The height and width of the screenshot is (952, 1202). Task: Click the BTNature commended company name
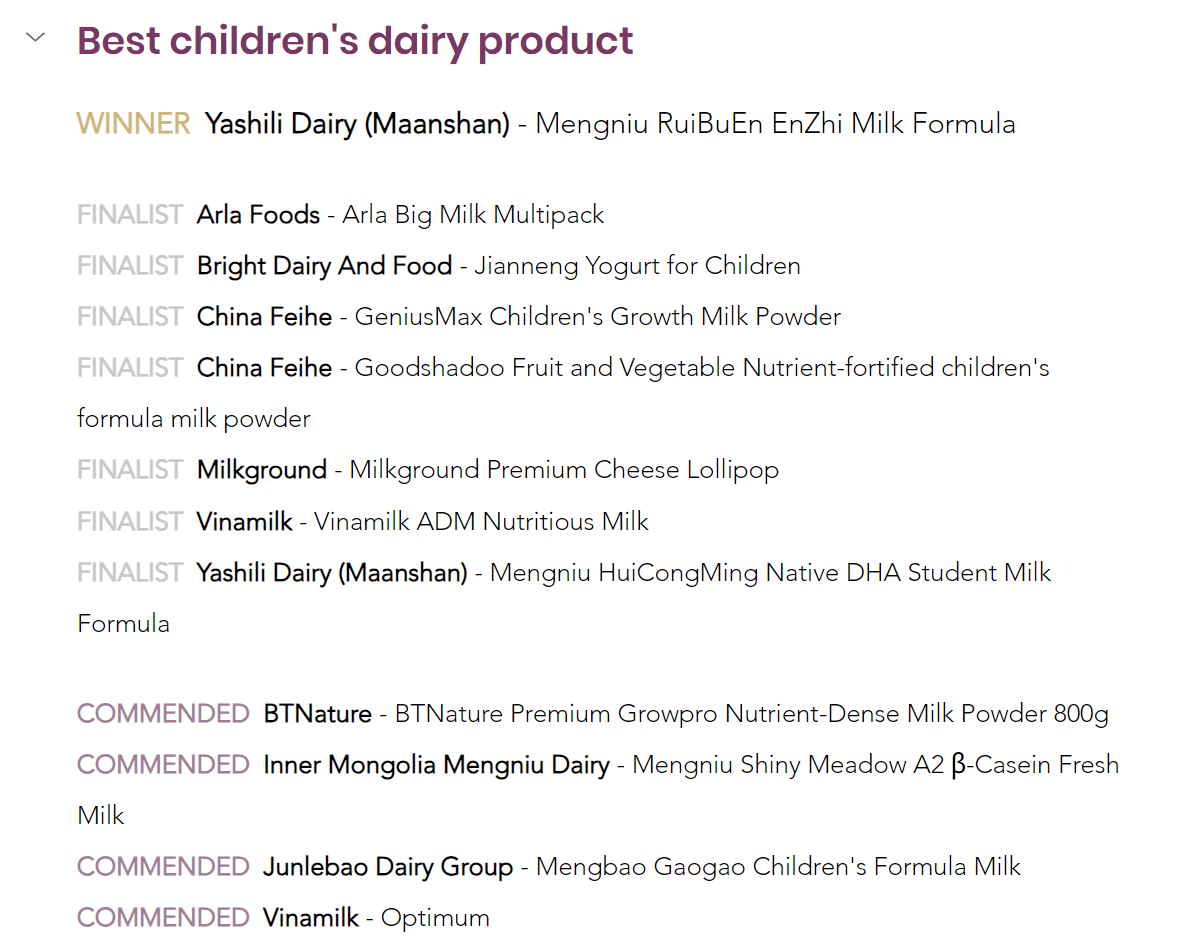pos(317,714)
